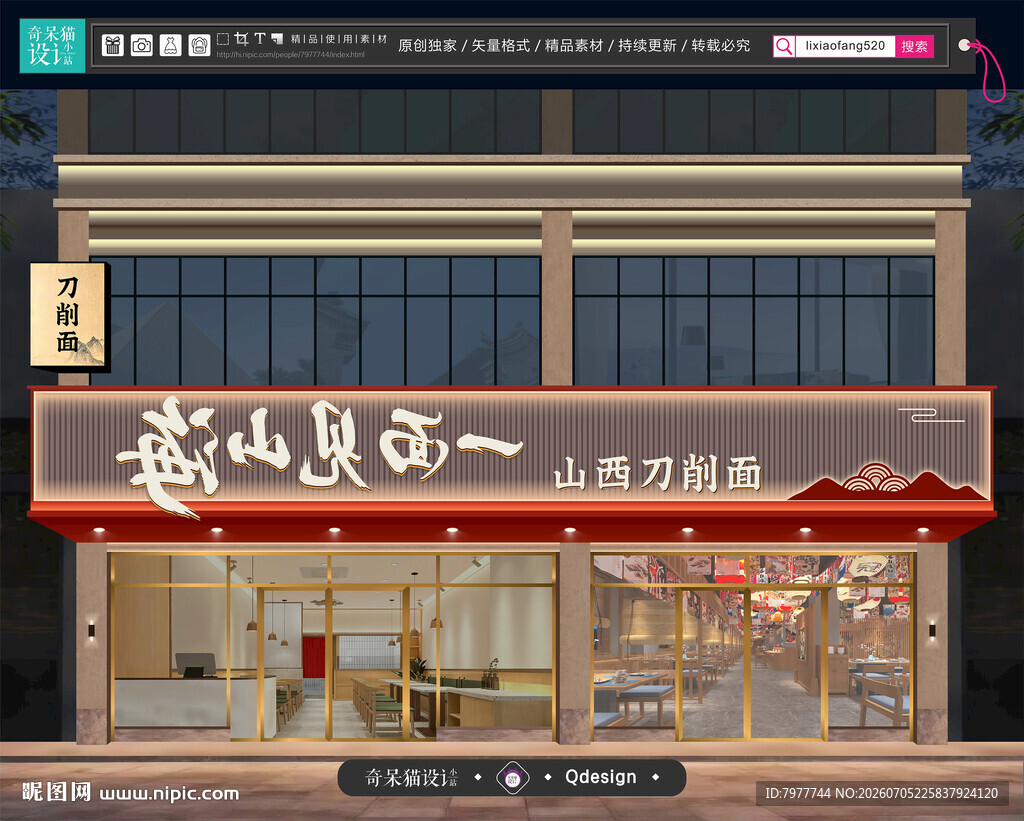Click the 原创独家 text in header
The width and height of the screenshot is (1024, 821).
click(427, 46)
